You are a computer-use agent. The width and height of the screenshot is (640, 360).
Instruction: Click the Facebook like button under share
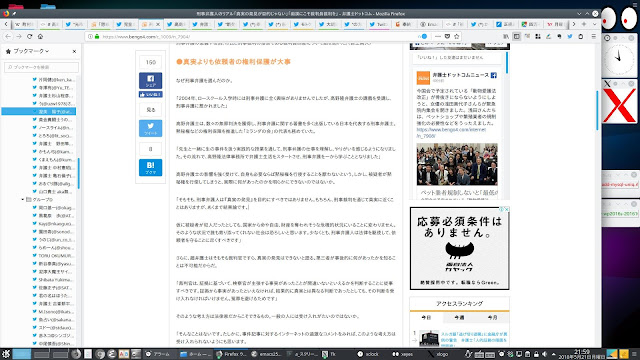pyautogui.click(x=151, y=94)
